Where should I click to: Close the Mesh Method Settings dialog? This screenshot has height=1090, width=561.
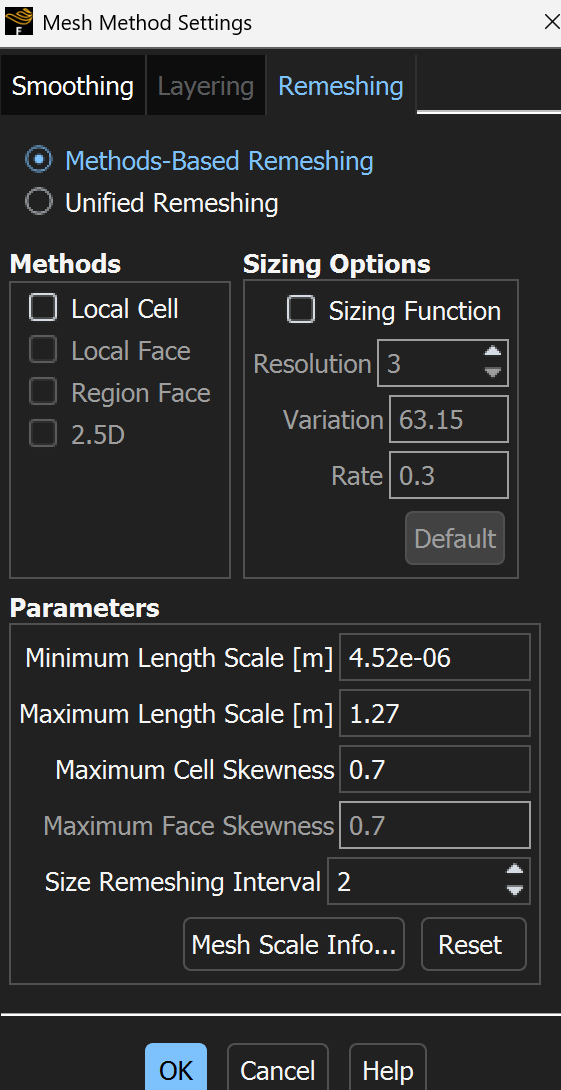551,23
